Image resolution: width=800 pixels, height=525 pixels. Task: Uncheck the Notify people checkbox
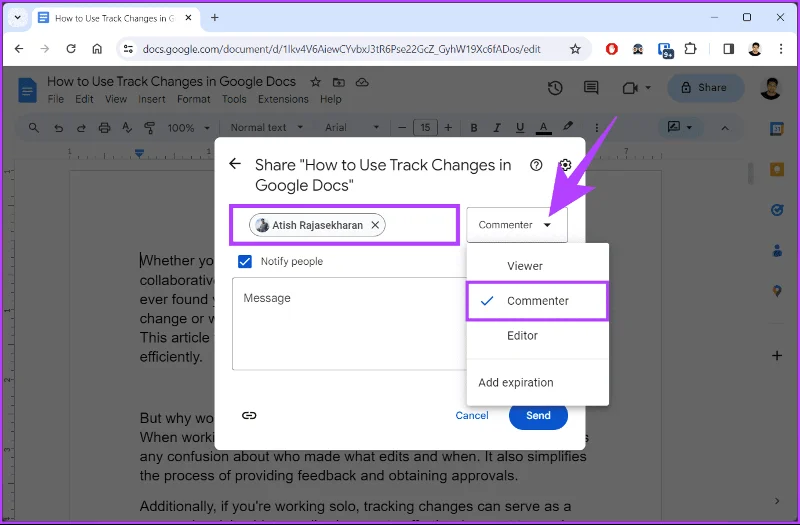(x=245, y=261)
